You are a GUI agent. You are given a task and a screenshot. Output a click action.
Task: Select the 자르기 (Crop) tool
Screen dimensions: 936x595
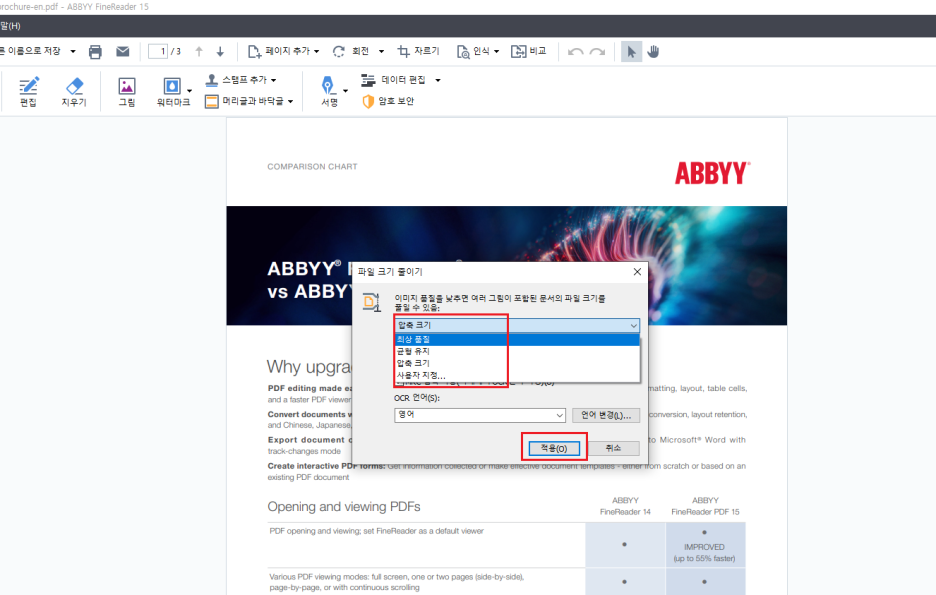click(x=418, y=51)
